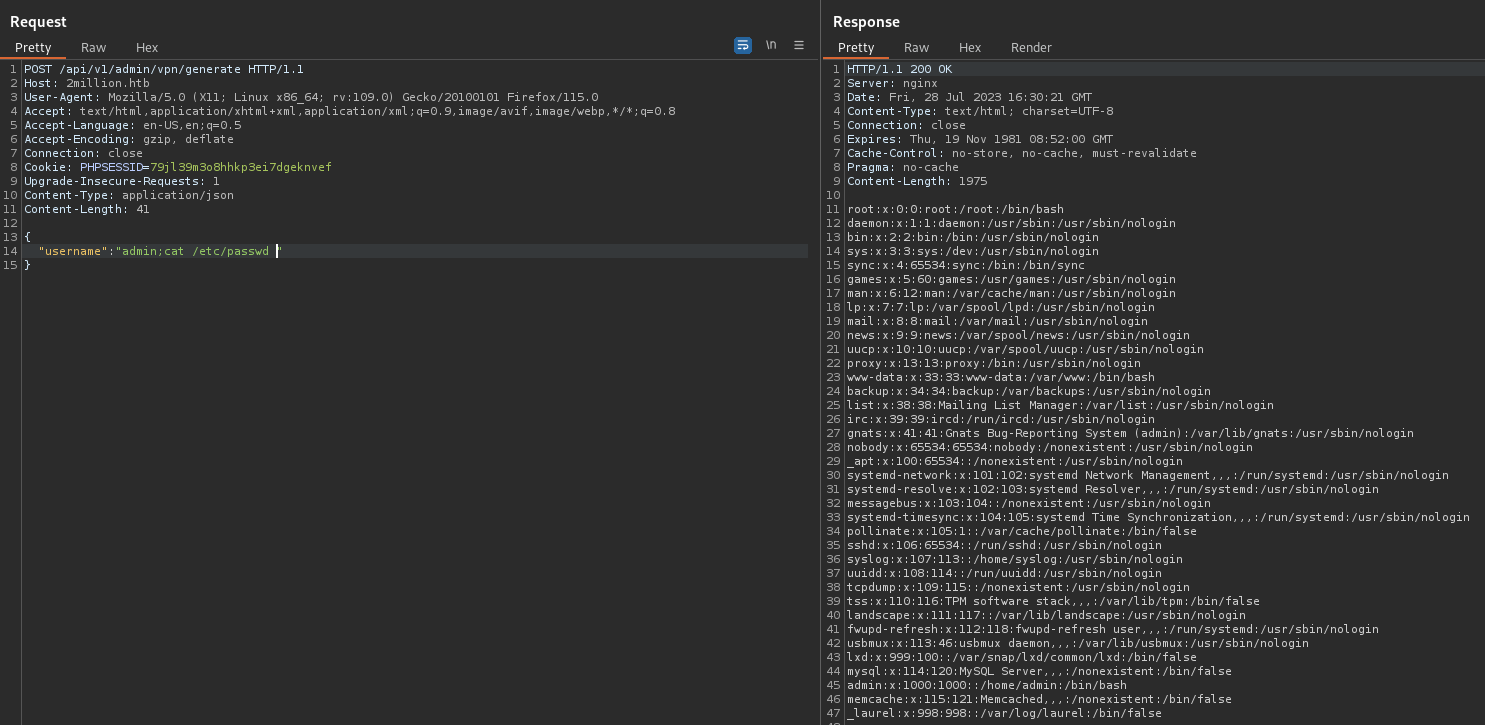Click the admin:x:1000:1000 passwd entry
Screen dimensions: 1485x725
[x=987, y=685]
